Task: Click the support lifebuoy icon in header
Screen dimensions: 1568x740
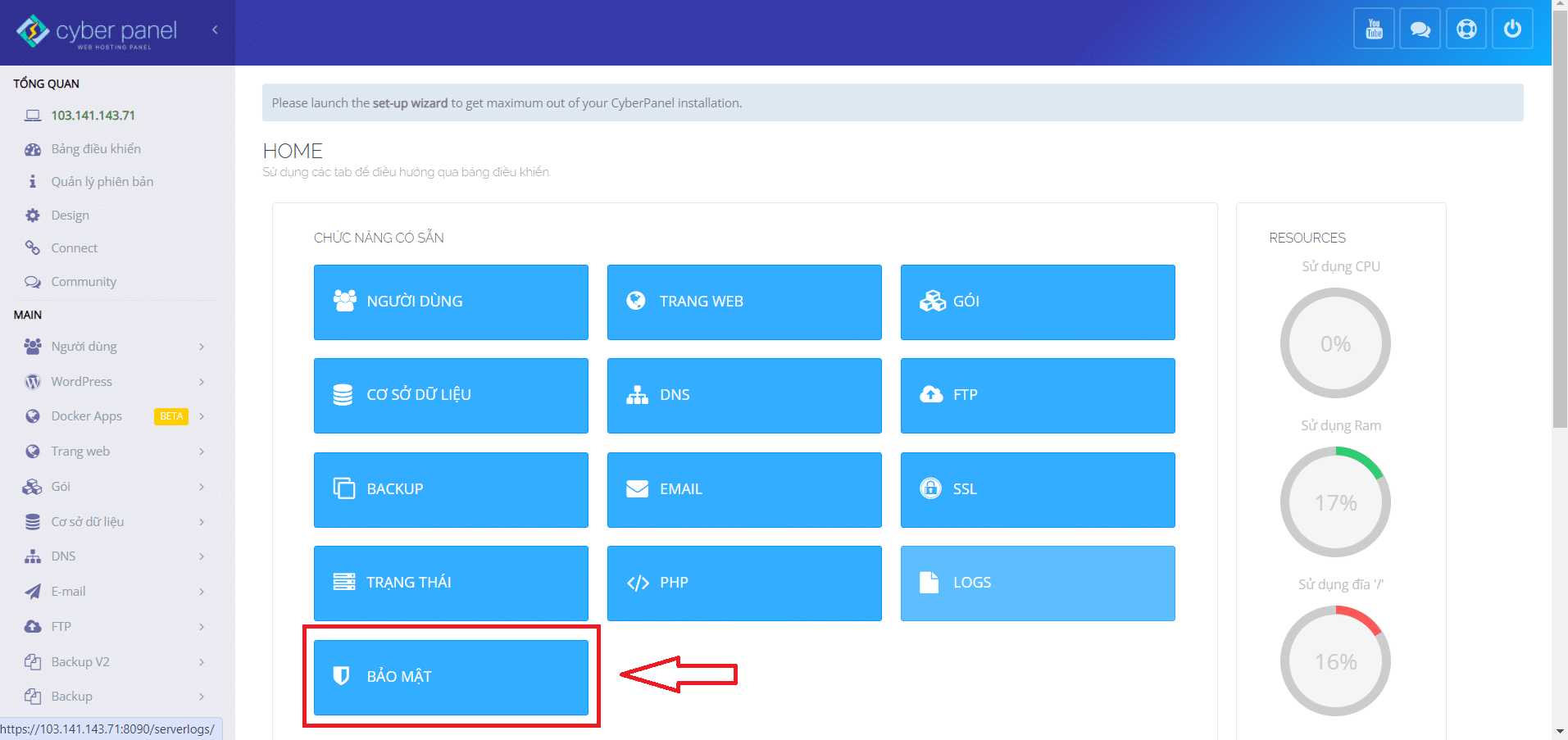Action: 1466,30
